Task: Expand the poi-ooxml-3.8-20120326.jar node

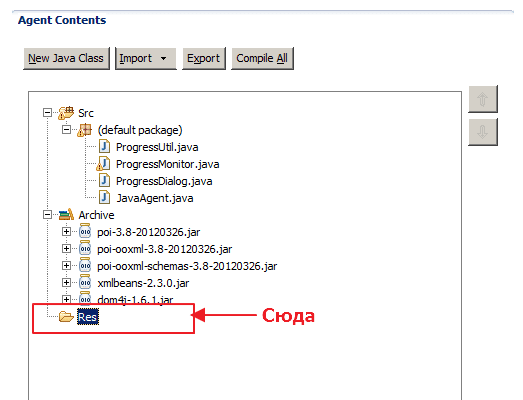Action: pos(66,249)
